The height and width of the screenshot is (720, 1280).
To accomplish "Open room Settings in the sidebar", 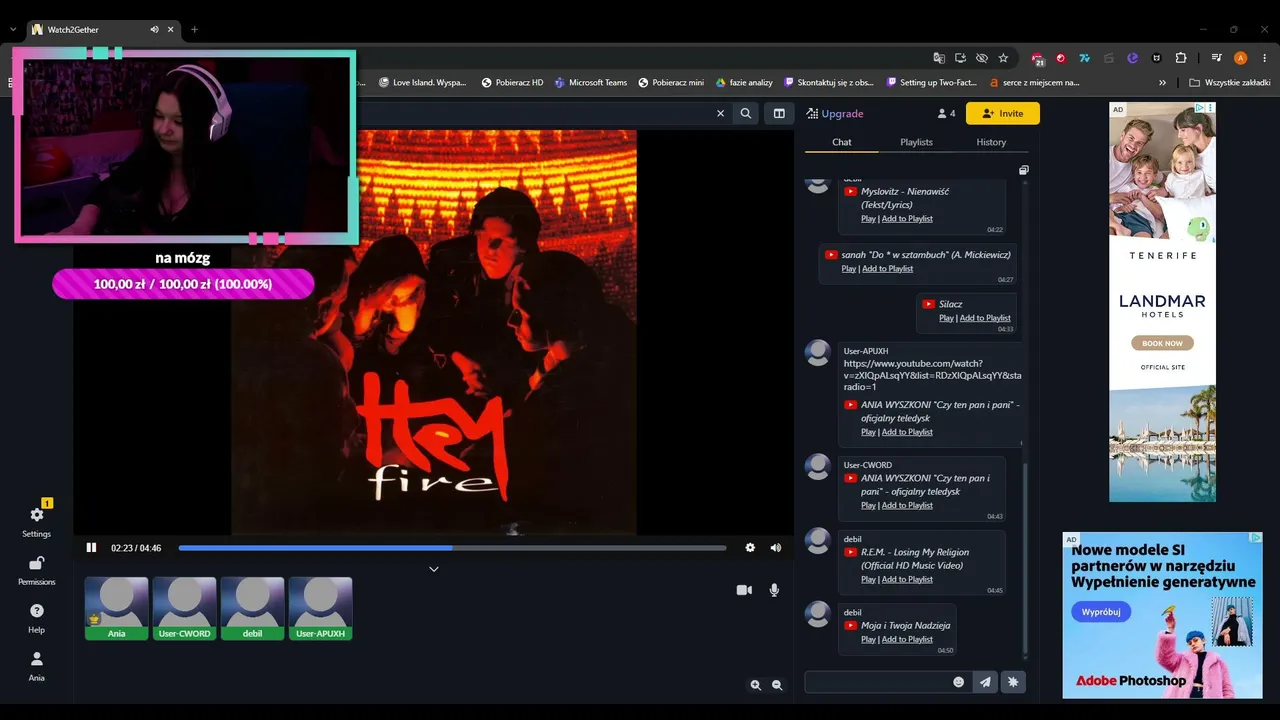I will pyautogui.click(x=37, y=520).
